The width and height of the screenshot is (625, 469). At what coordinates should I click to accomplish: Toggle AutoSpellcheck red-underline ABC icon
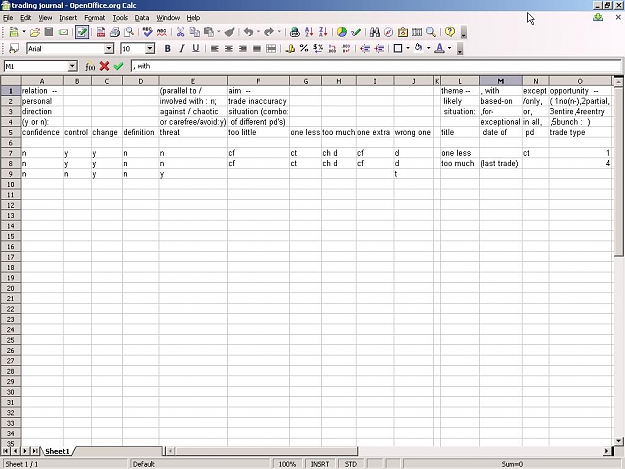pyautogui.click(x=161, y=32)
